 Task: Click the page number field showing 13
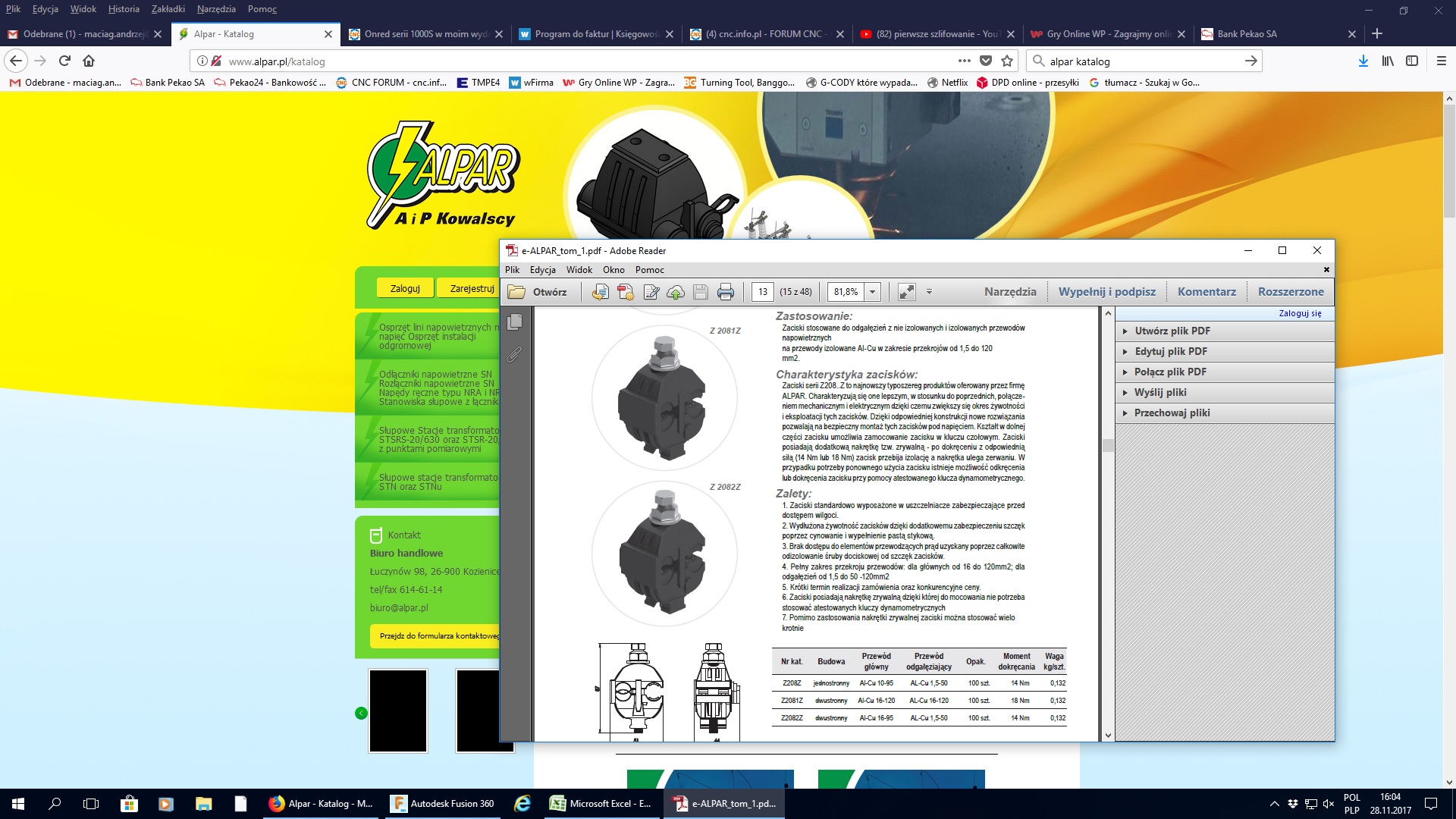[x=763, y=292]
